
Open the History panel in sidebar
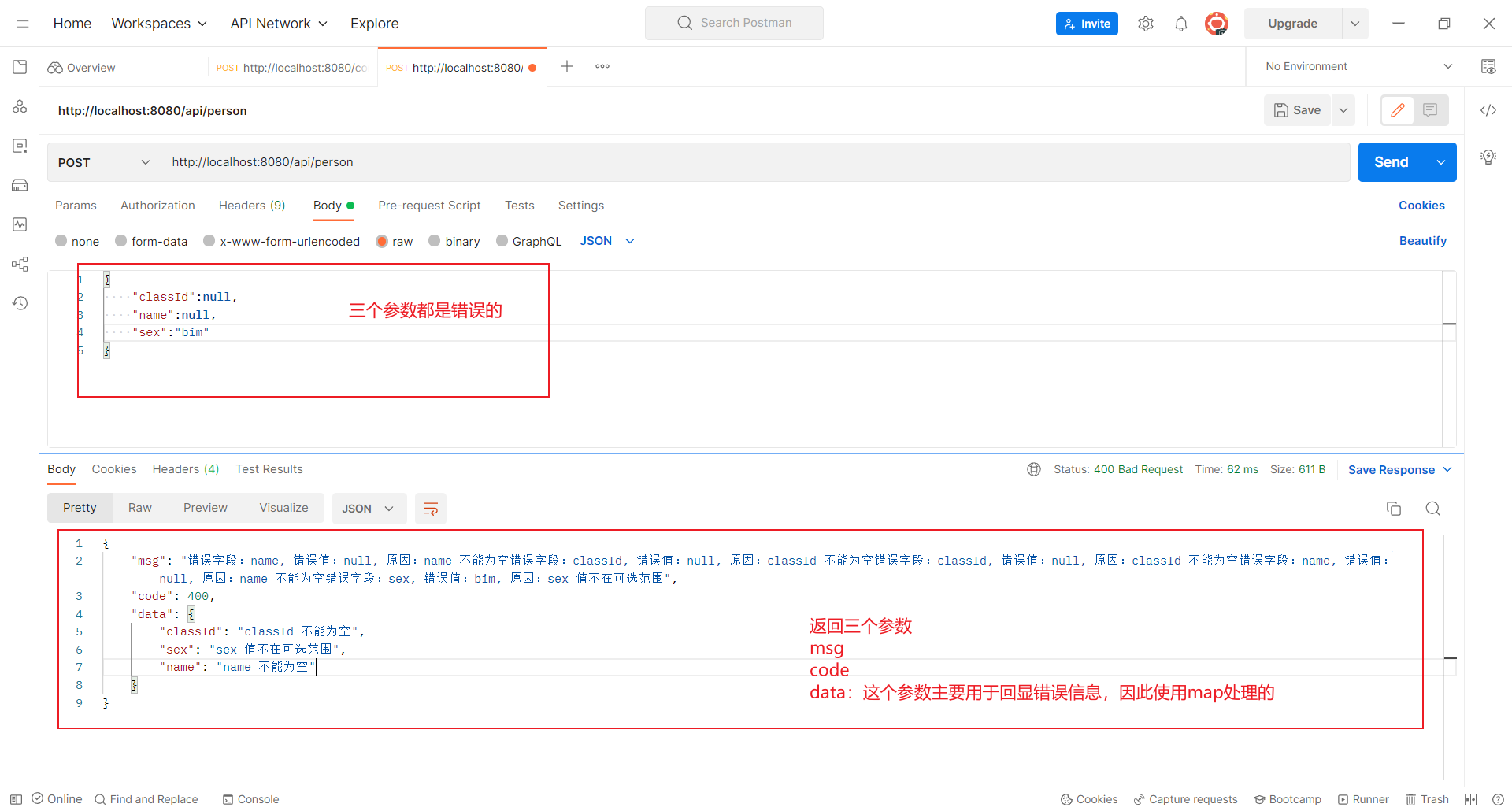click(20, 302)
